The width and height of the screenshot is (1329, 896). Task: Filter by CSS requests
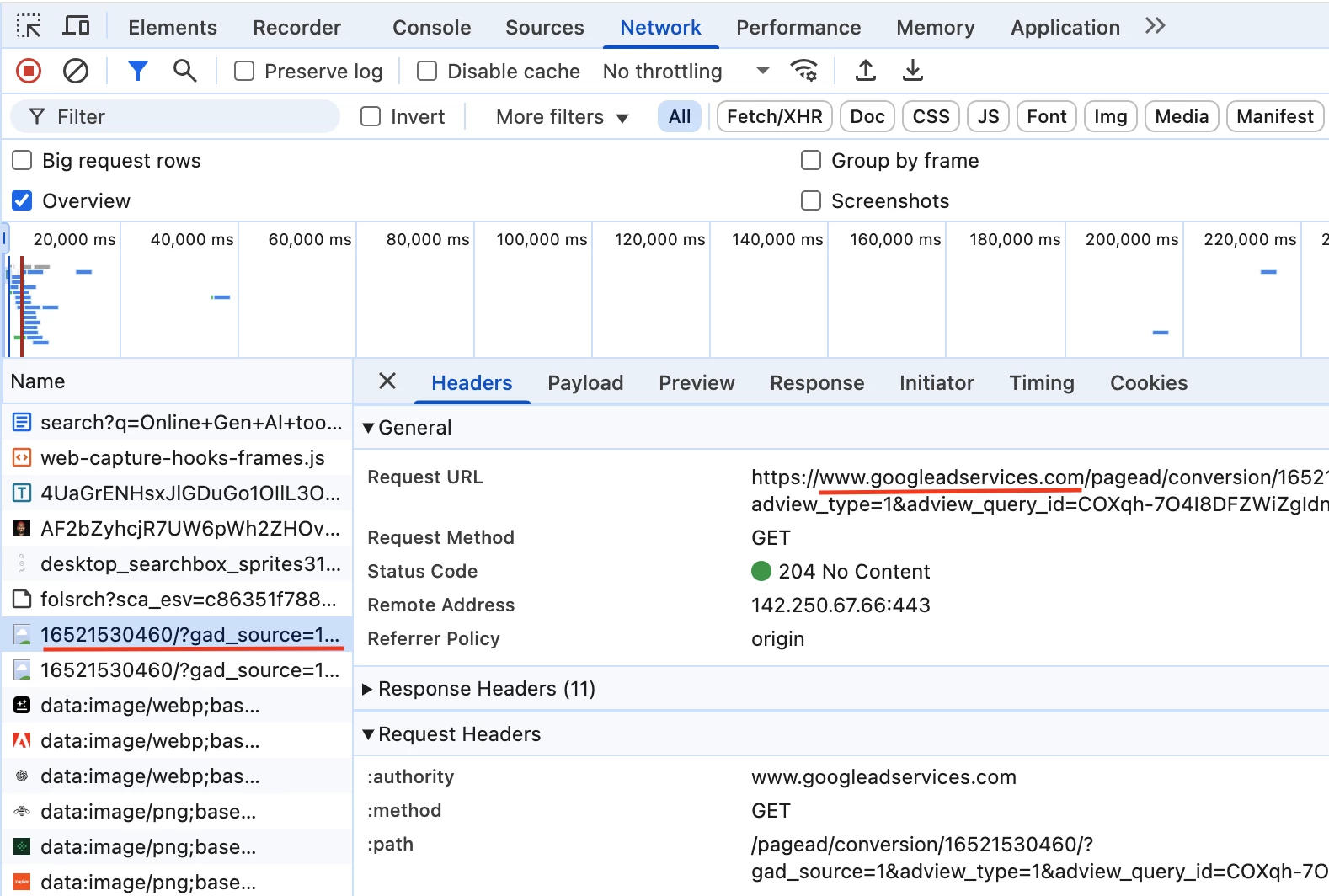tap(931, 116)
